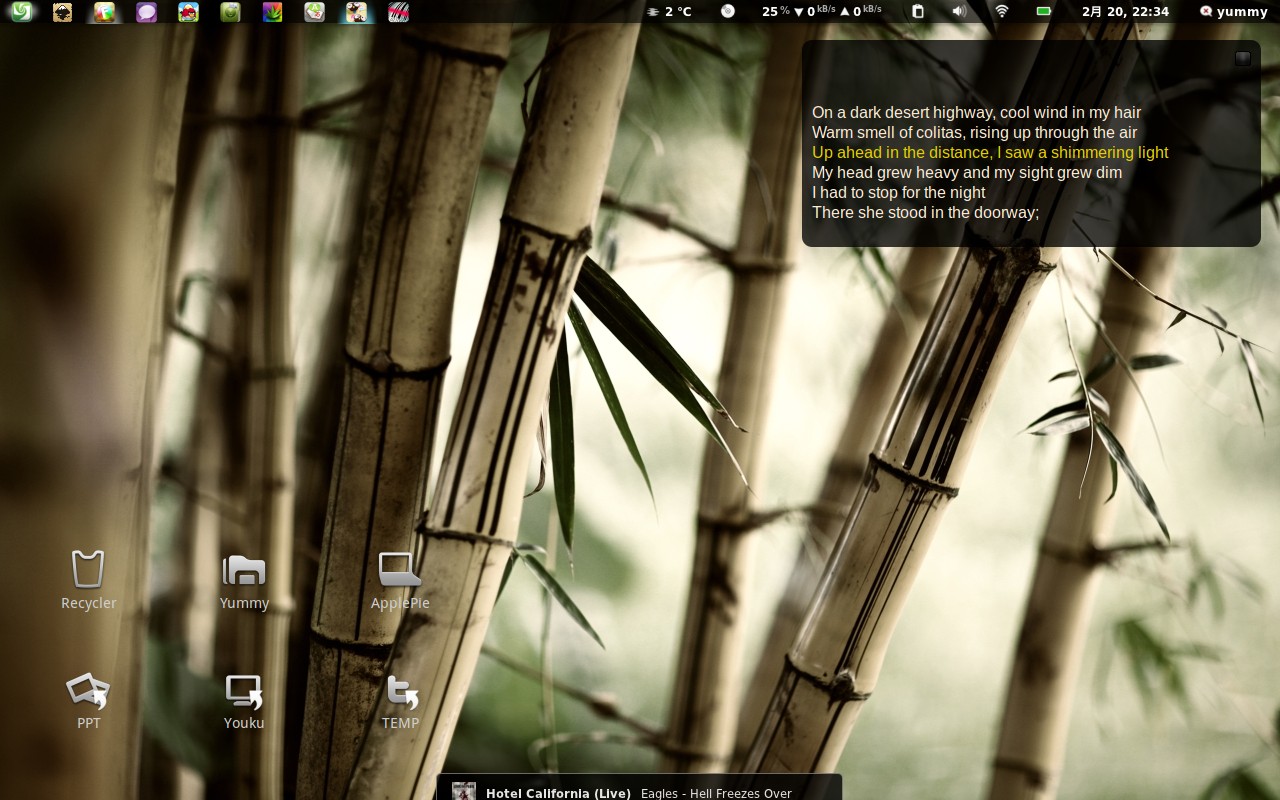Click lyric 'My head grew heavy'
1280x800 pixels.
[x=967, y=172]
